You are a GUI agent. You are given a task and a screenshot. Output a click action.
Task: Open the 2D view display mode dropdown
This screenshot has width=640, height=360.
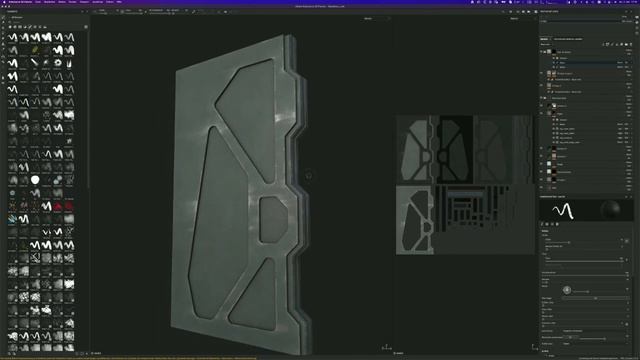pos(522,18)
